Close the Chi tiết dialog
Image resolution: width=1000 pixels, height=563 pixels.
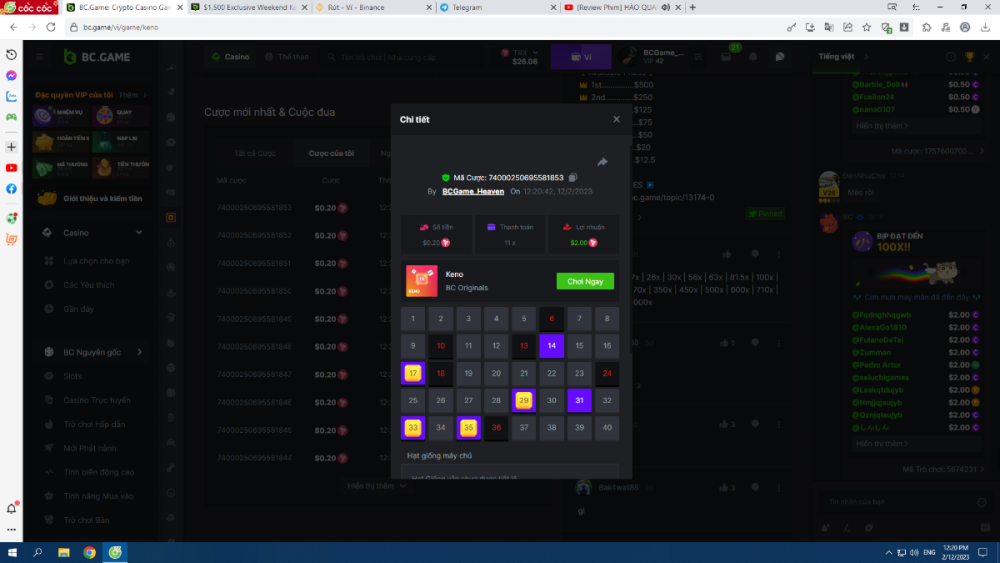point(616,119)
